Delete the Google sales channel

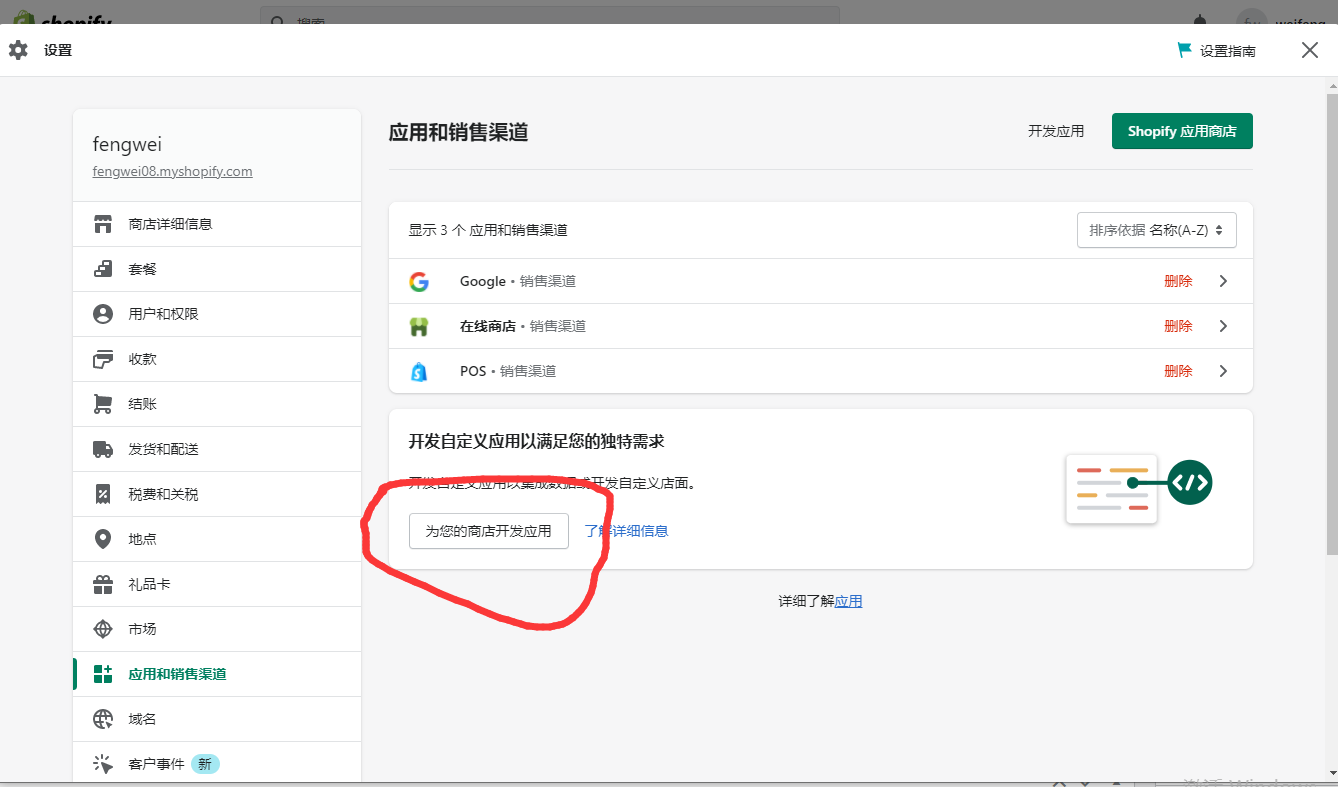(x=1178, y=282)
